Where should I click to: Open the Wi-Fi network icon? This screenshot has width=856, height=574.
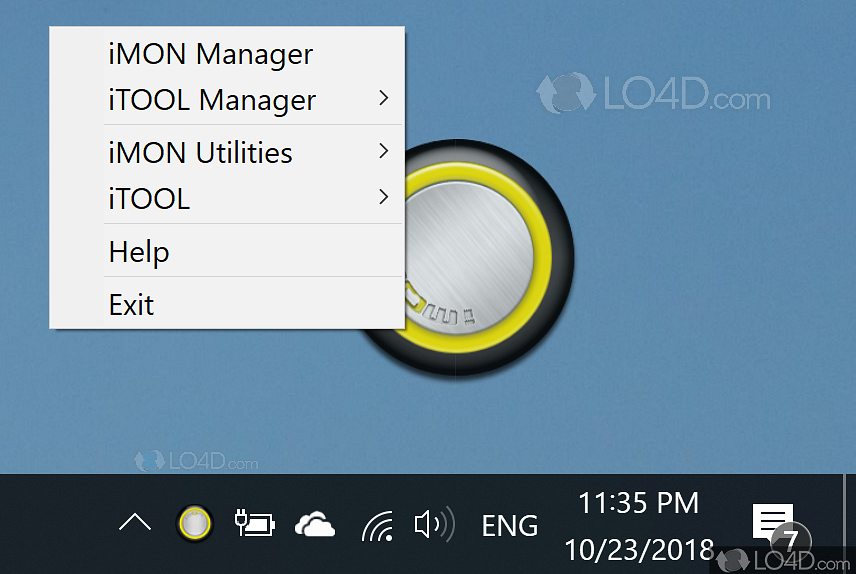(378, 525)
